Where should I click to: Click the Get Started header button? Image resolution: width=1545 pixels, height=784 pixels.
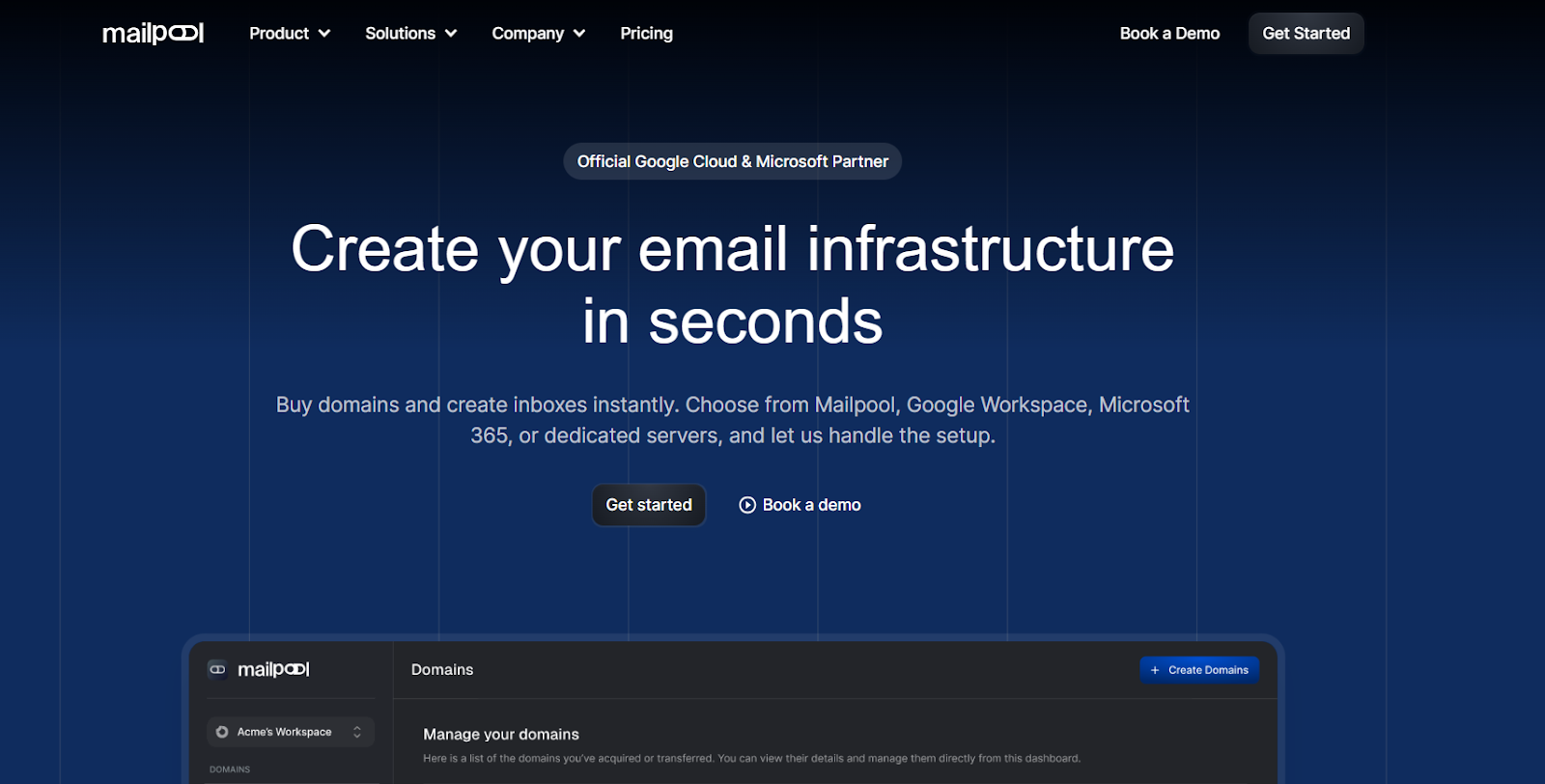click(x=1306, y=33)
